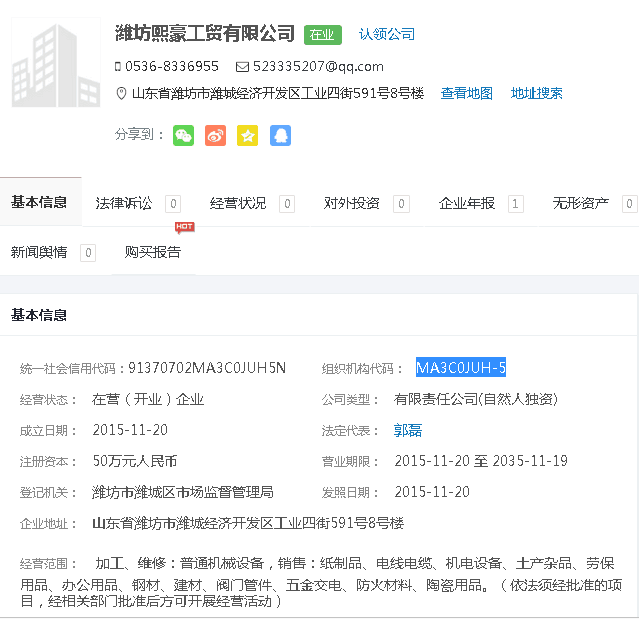The width and height of the screenshot is (639, 619).
Task: Open the 购买报告 tab
Action: click(153, 253)
